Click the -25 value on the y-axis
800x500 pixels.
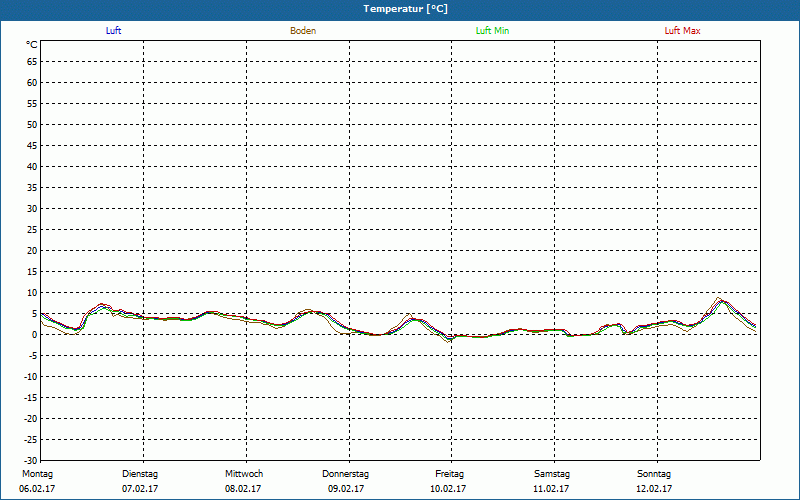31,440
